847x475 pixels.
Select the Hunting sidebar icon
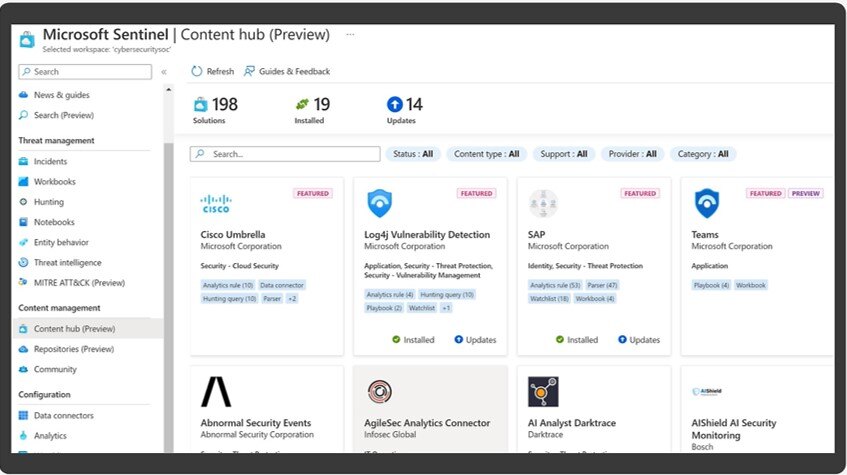pos(25,202)
